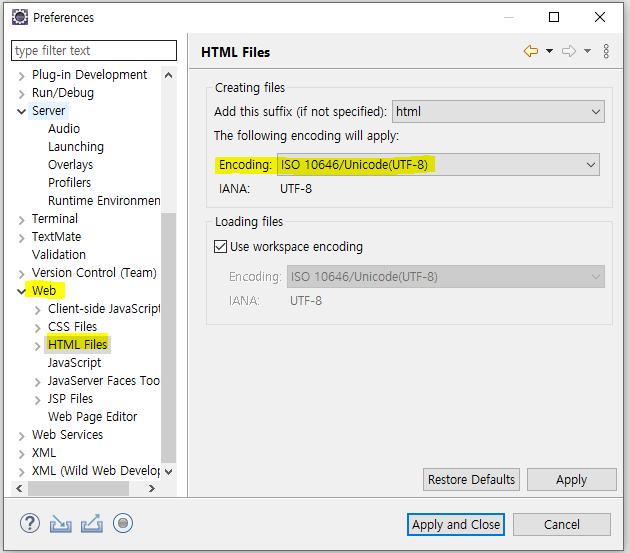Select Validation preference page
This screenshot has width=630, height=553.
(59, 254)
